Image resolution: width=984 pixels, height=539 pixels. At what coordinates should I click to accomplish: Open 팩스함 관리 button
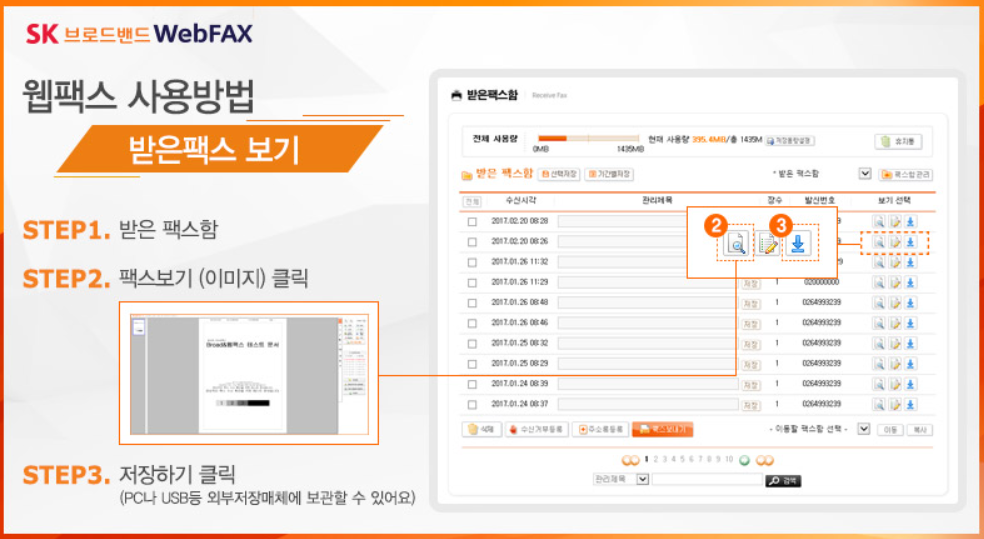coord(905,174)
